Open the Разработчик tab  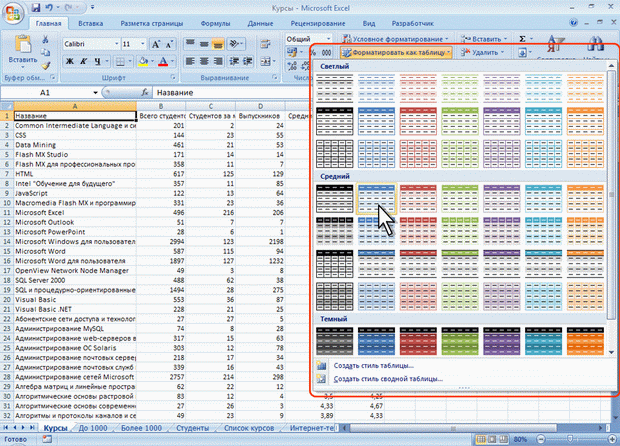pos(412,23)
